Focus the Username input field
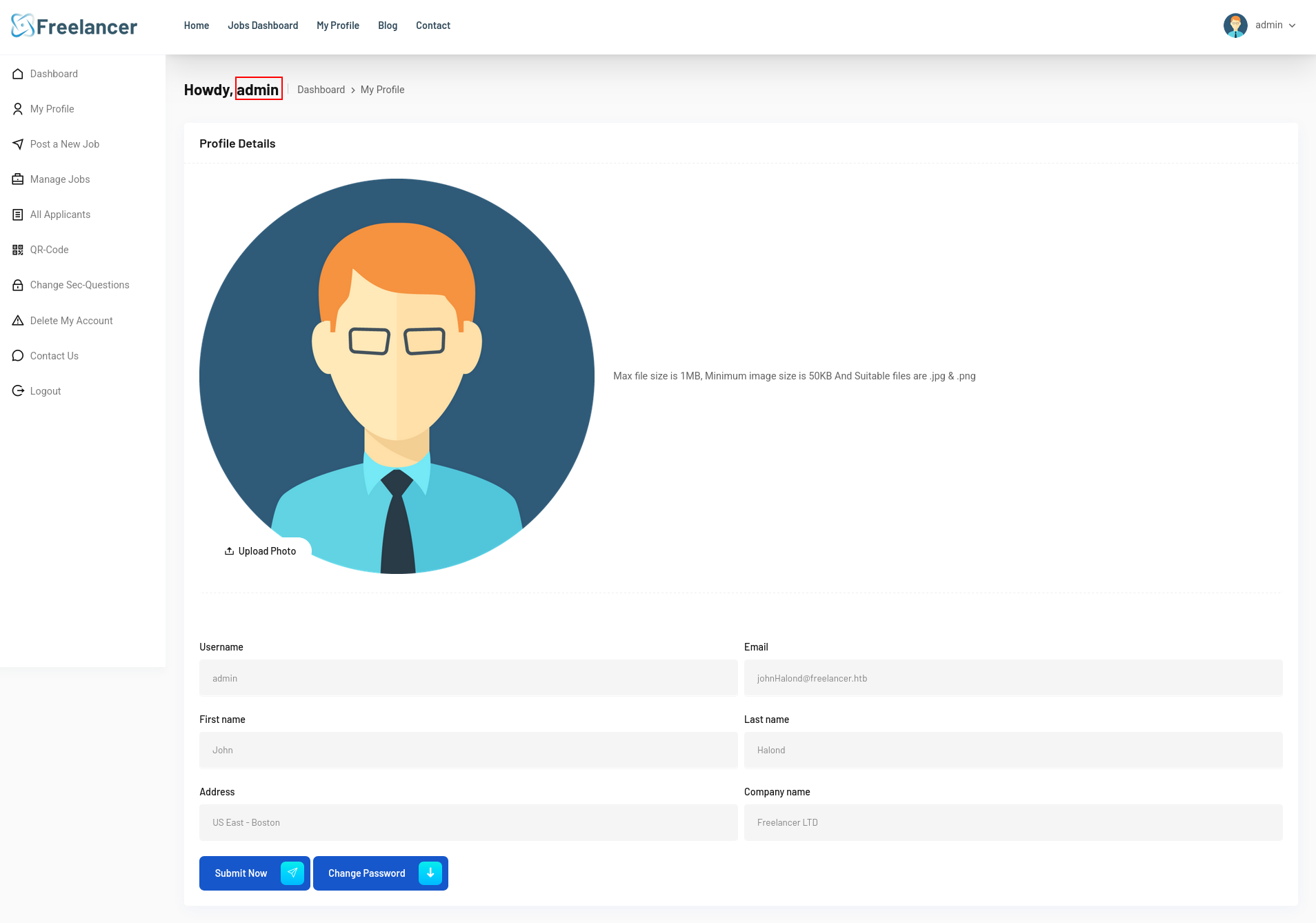Image resolution: width=1316 pixels, height=923 pixels. (468, 678)
